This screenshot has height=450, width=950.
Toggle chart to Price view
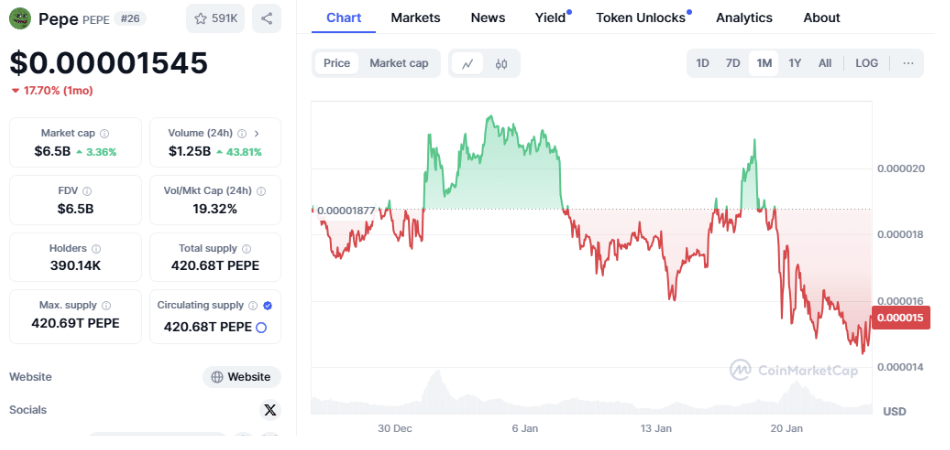tap(337, 63)
